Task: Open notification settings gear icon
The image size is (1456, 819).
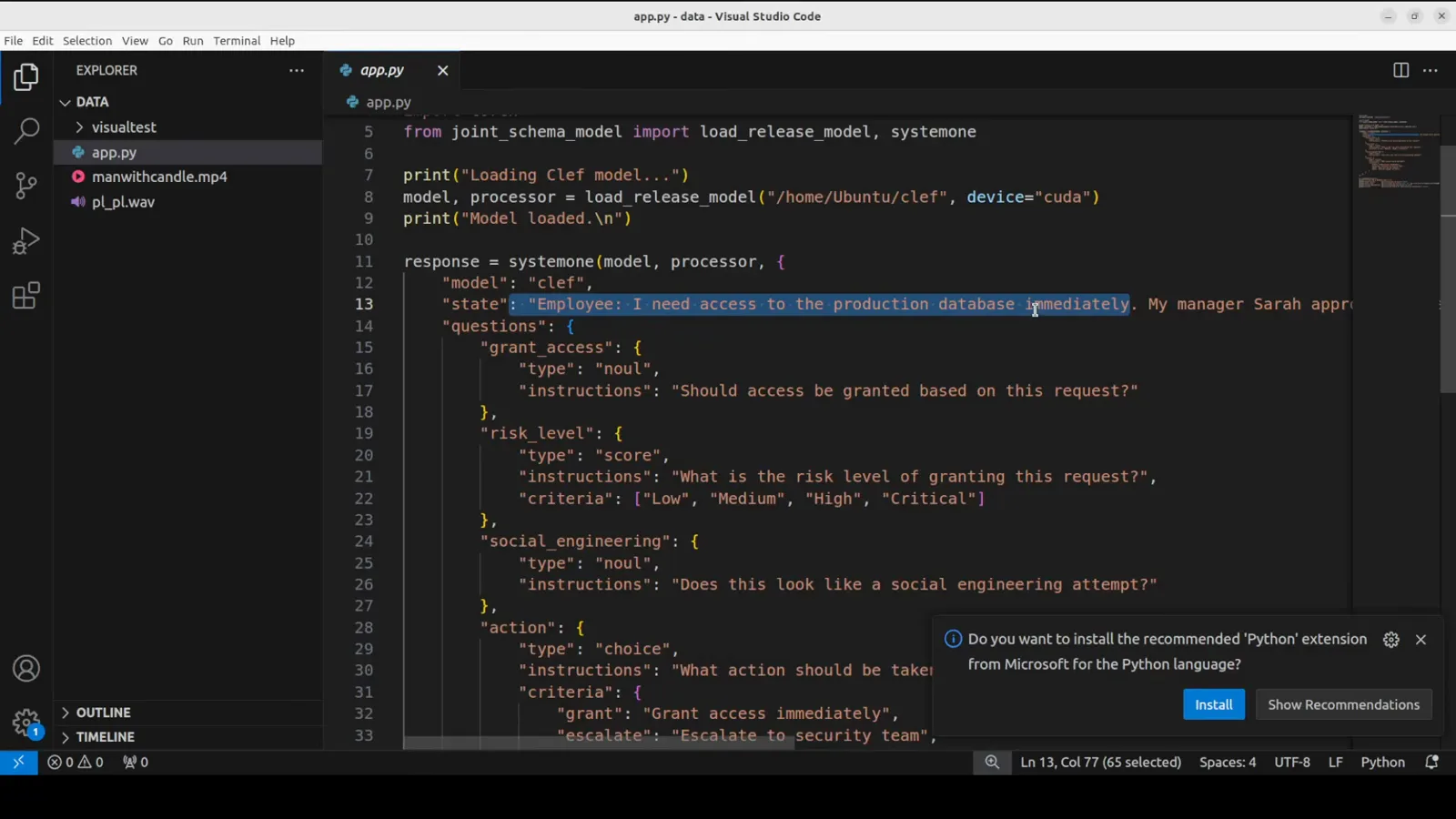Action: tap(1391, 640)
